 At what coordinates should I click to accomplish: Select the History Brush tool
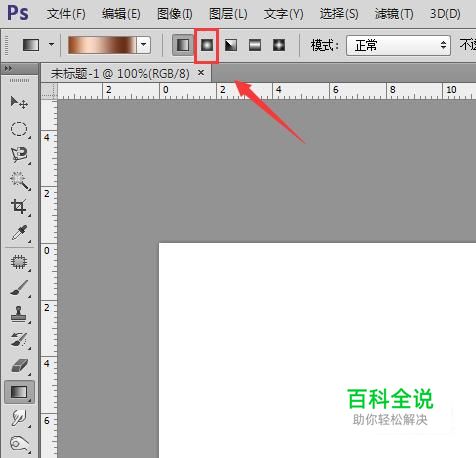click(x=19, y=340)
